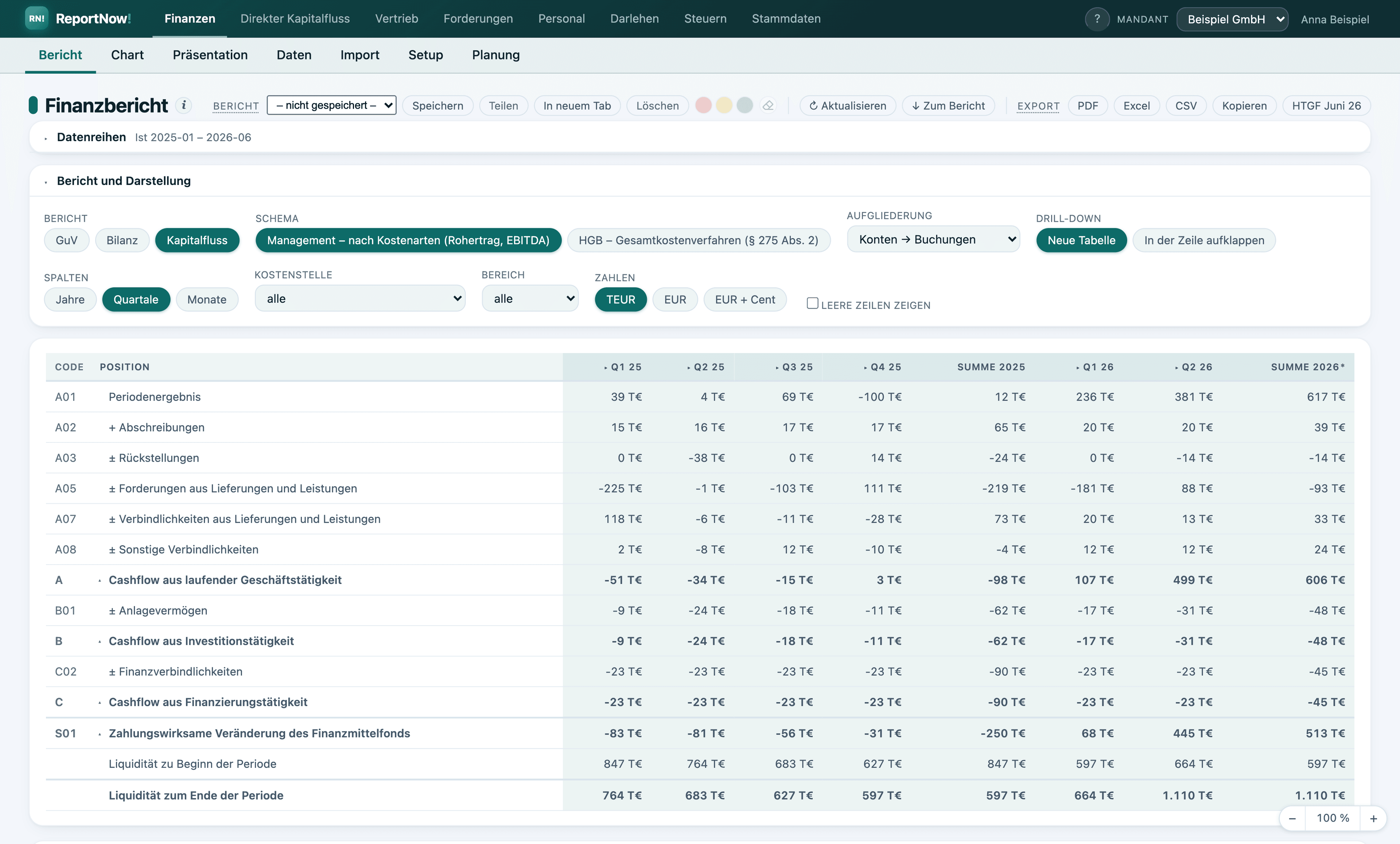Screen dimensions: 1400x844
Task: Select the red color swatch
Action: click(703, 105)
